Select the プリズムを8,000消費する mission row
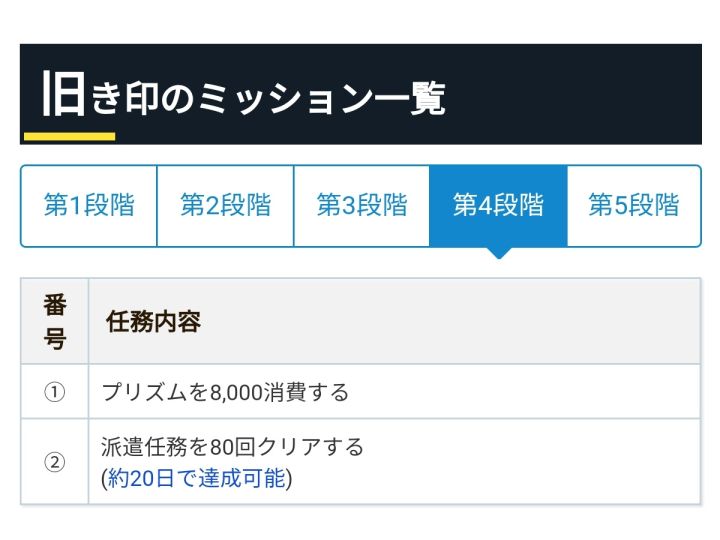The height and width of the screenshot is (540, 720). pos(360,392)
